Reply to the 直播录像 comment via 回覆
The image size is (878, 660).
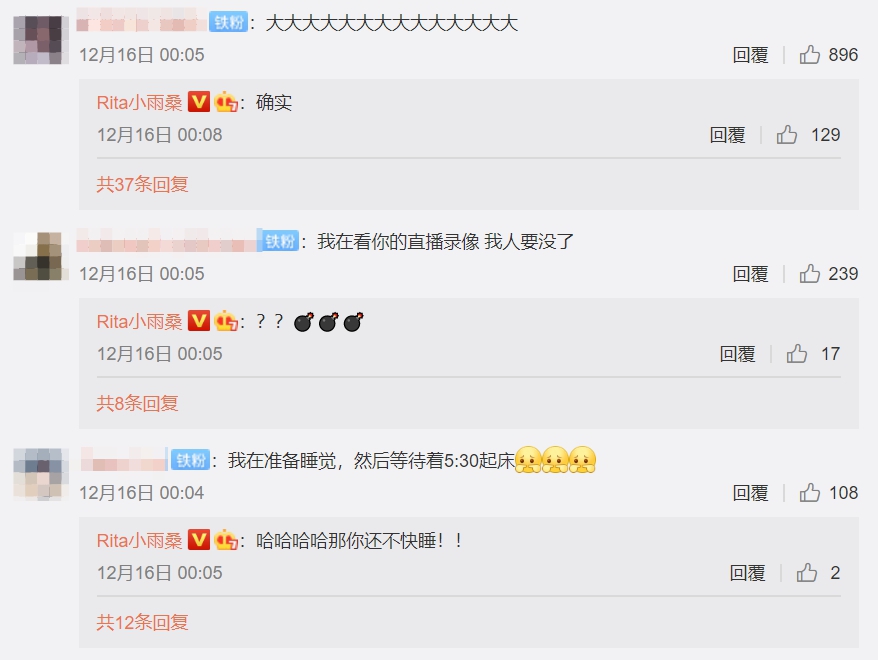pyautogui.click(x=750, y=273)
